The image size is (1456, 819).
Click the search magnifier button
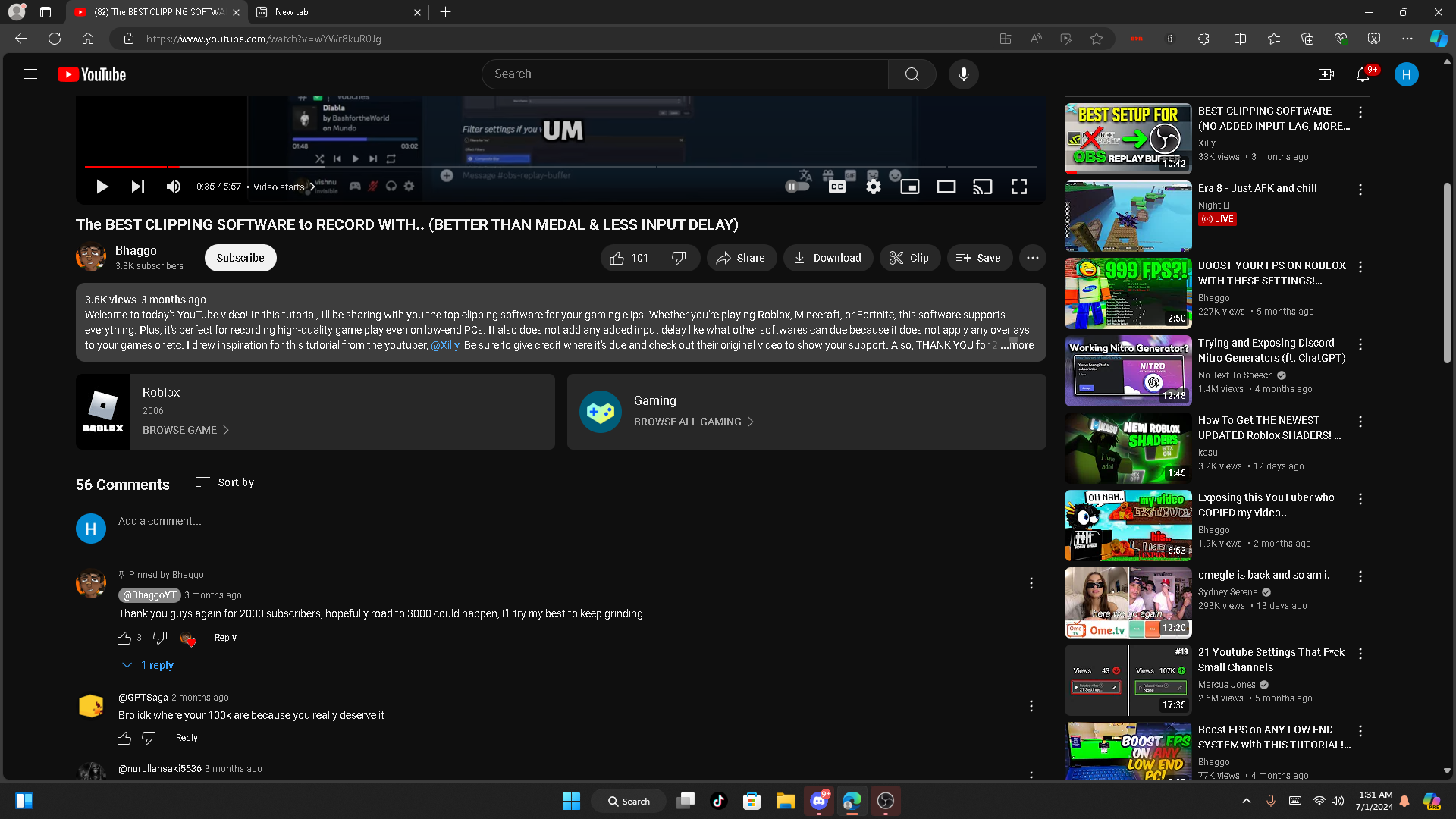click(912, 74)
